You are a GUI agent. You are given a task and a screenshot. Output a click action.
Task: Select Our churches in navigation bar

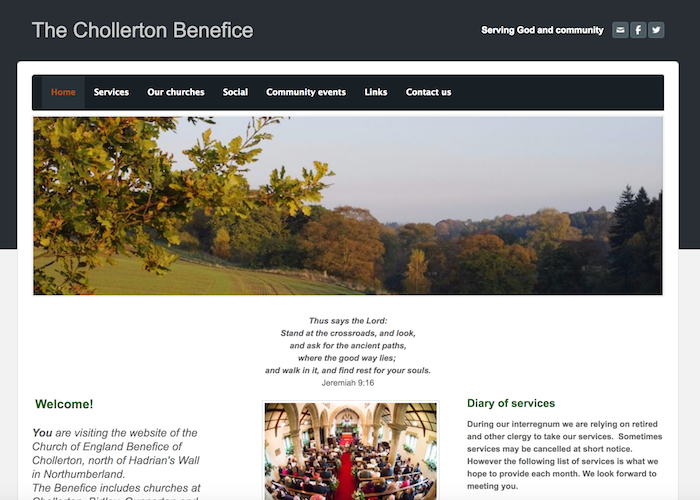tap(176, 92)
